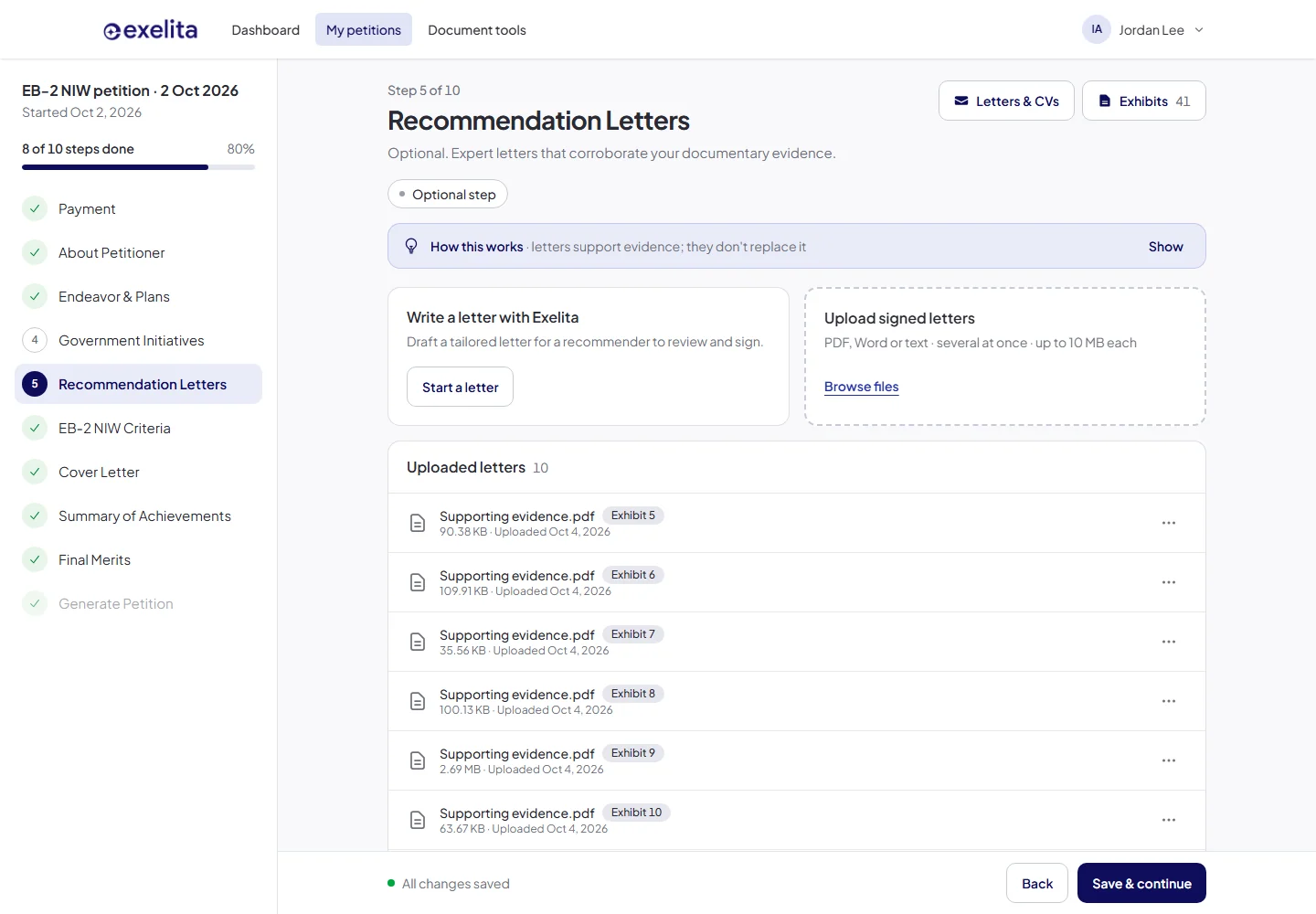Open more options for Exhibit 7 letter
Viewport: 1316px width, 914px height.
(1169, 642)
